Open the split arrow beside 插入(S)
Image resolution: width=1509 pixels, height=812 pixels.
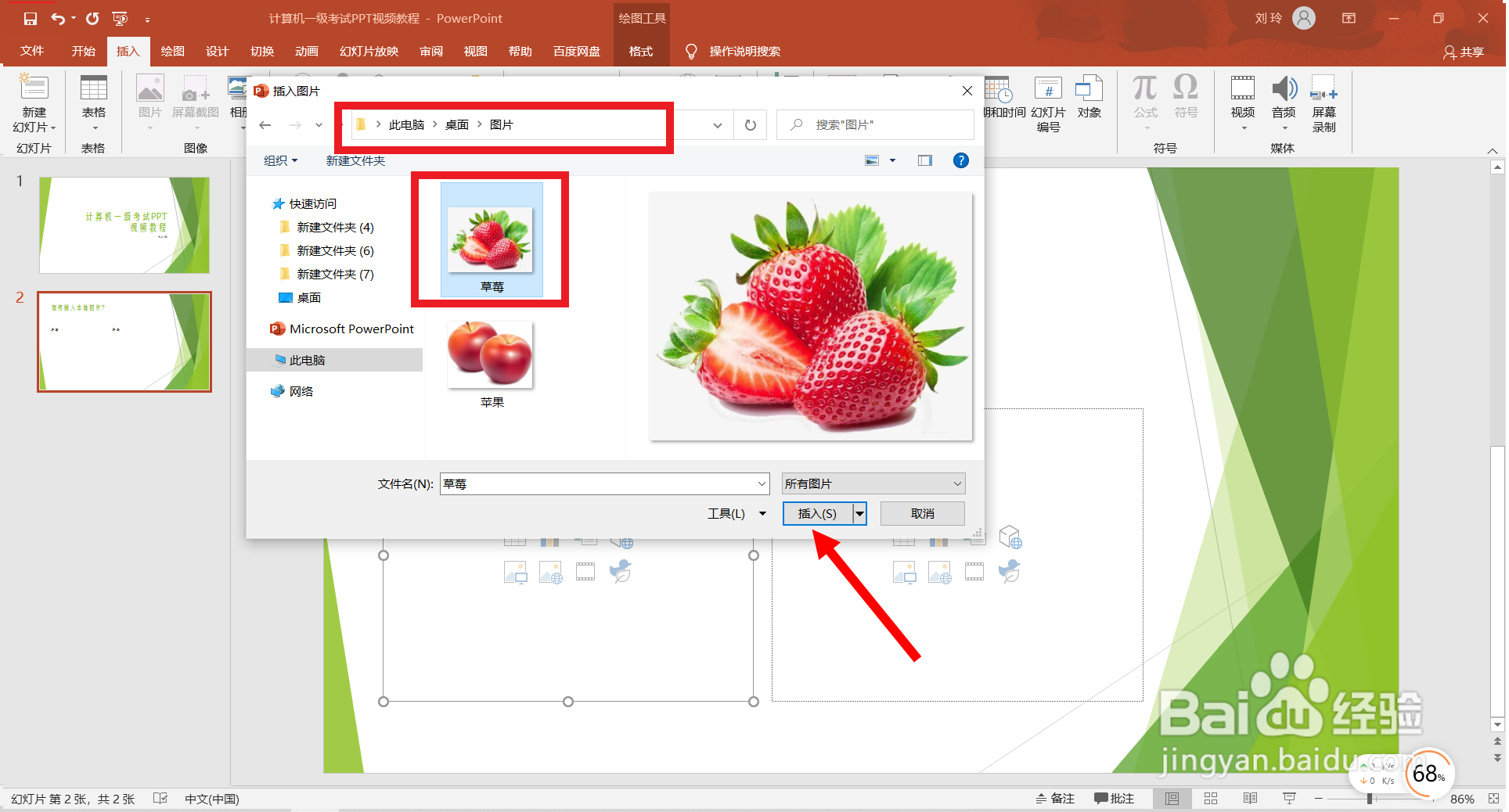[859, 514]
